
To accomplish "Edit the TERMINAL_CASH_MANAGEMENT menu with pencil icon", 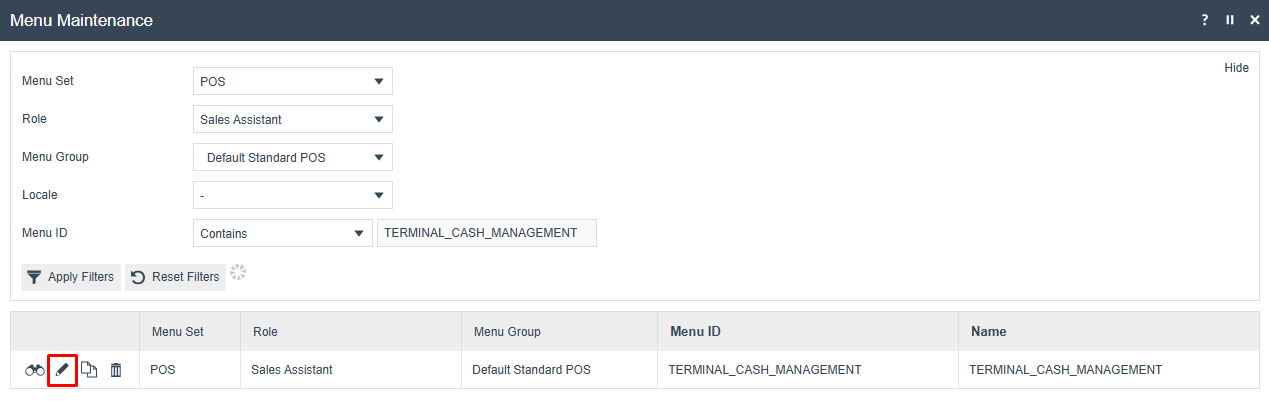I will 62,370.
